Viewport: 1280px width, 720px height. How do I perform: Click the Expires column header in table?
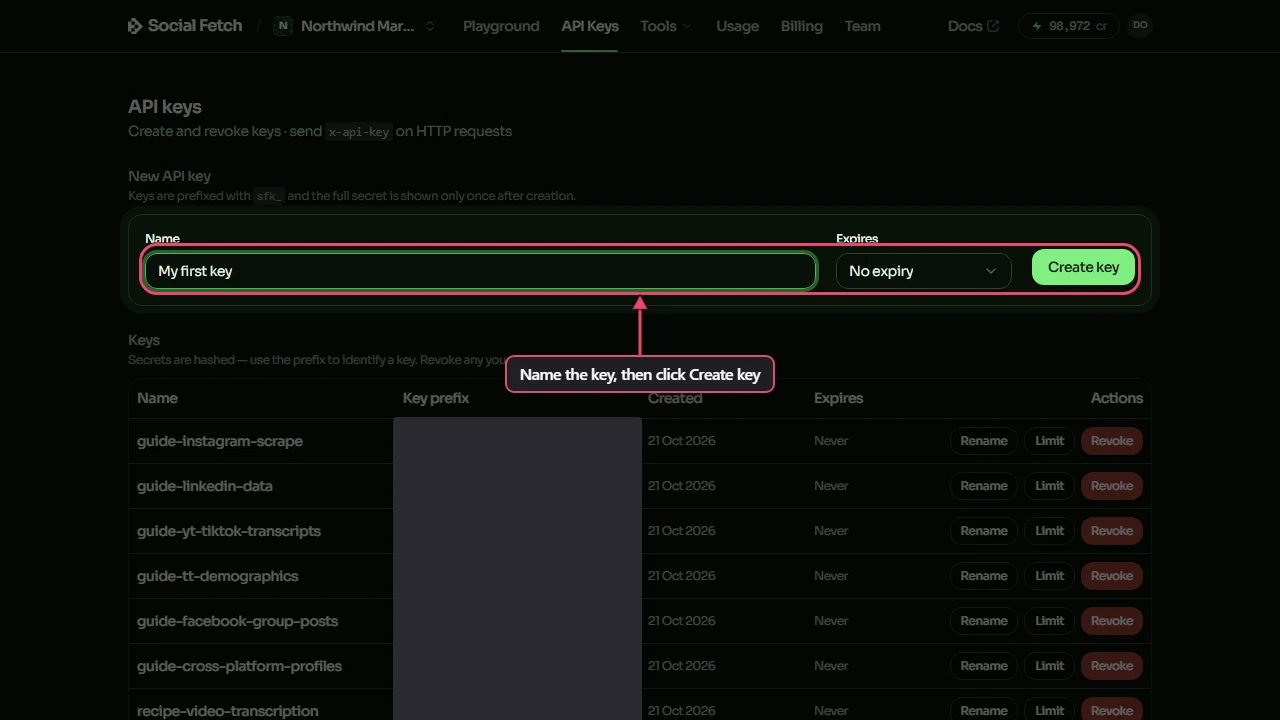click(x=838, y=398)
